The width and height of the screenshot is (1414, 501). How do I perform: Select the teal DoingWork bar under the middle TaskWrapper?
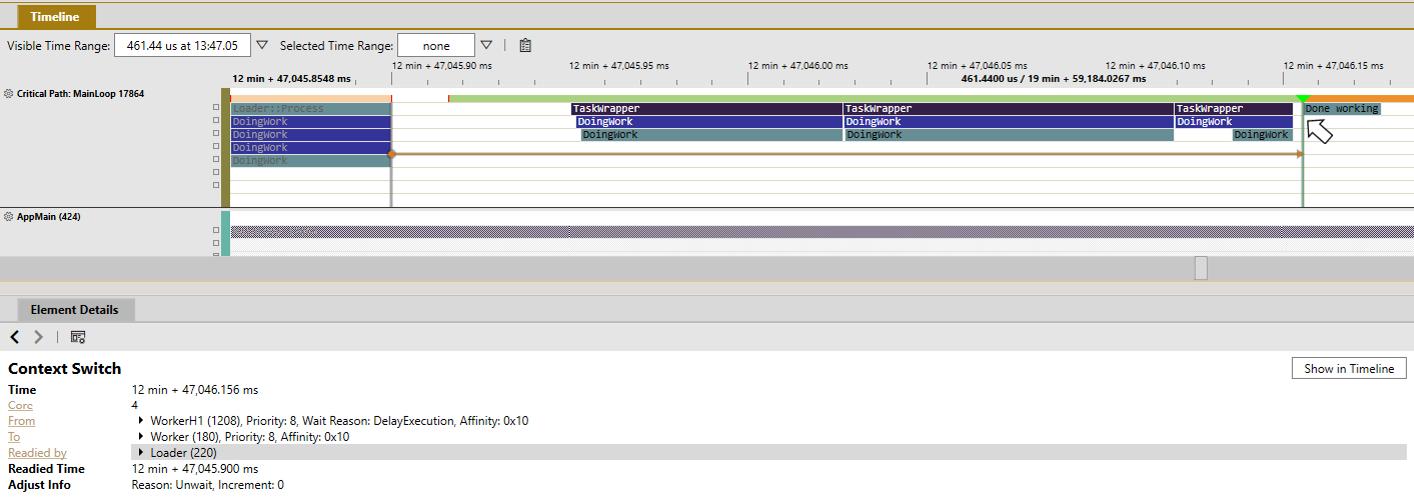coord(1009,134)
